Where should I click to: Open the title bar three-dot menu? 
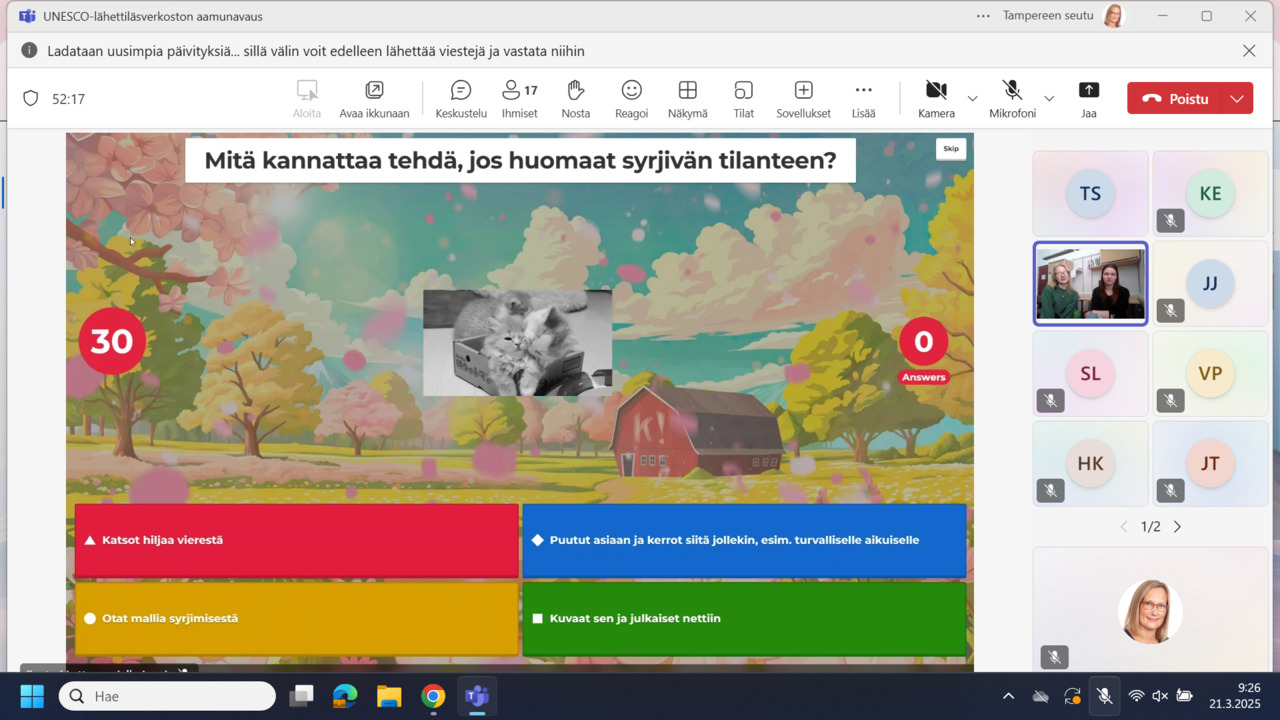[x=983, y=16]
